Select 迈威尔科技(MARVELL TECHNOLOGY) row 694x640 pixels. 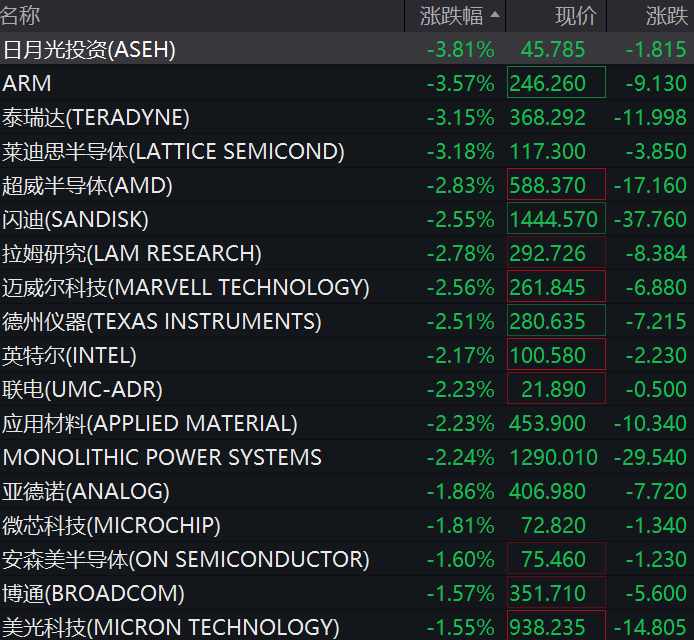pyautogui.click(x=347, y=287)
